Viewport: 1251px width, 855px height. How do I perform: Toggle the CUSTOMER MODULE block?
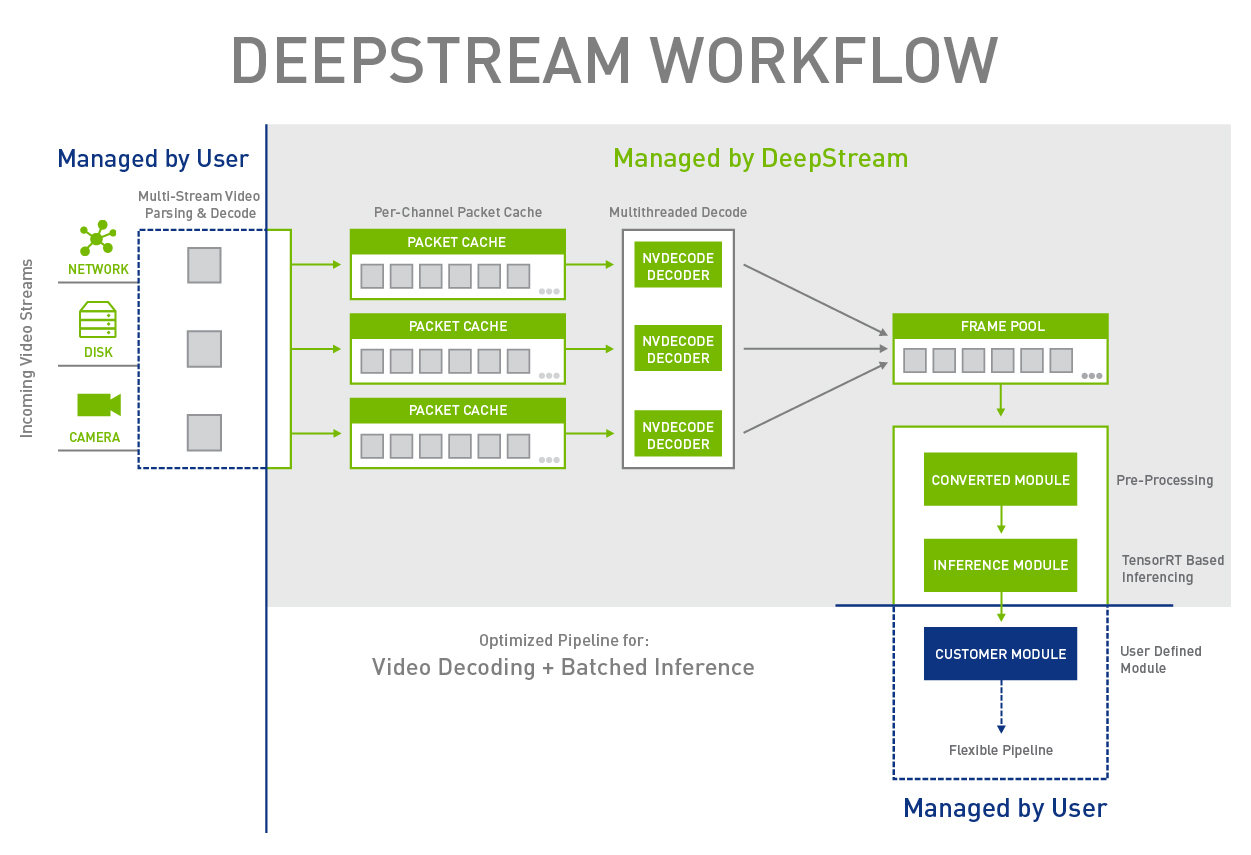point(1000,653)
